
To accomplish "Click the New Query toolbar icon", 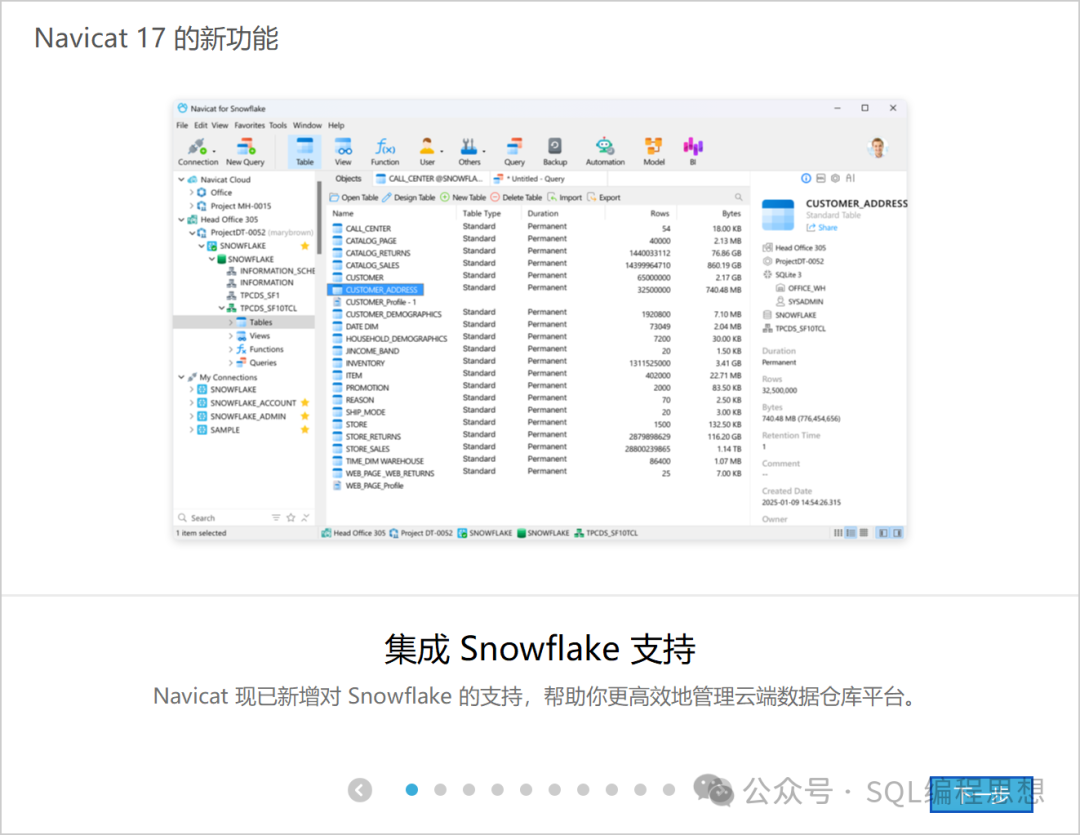I will click(245, 152).
